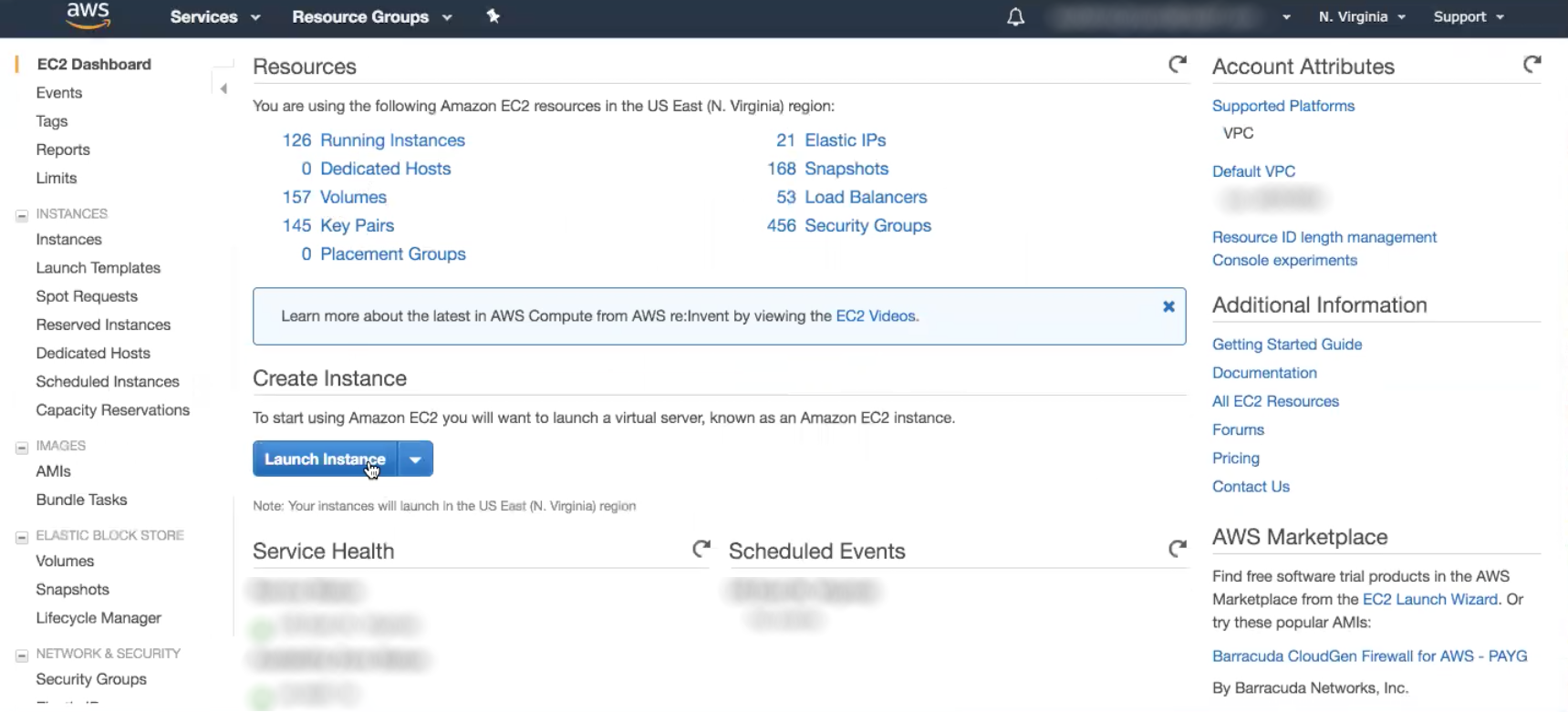Viewport: 1568px width, 712px height.
Task: Open Scheduled Instances in sidebar
Action: pos(108,381)
